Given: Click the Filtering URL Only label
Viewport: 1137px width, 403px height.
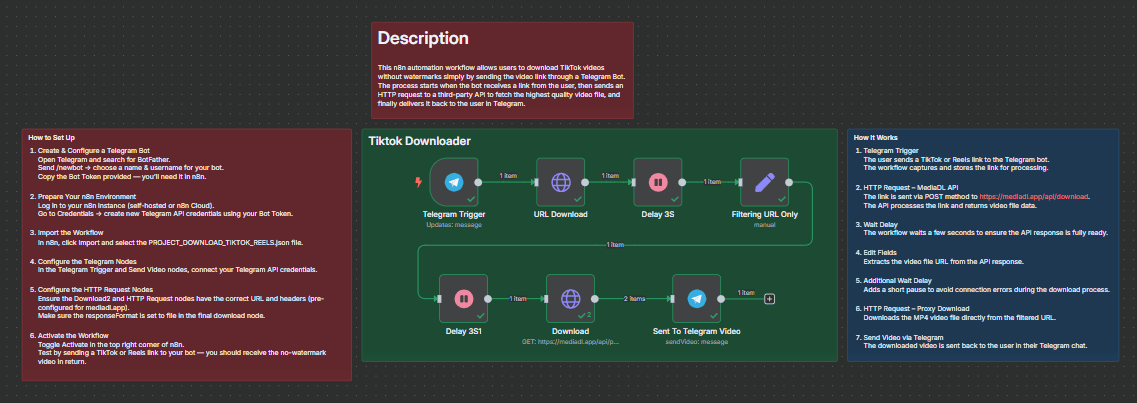Looking at the screenshot, I should [764, 215].
